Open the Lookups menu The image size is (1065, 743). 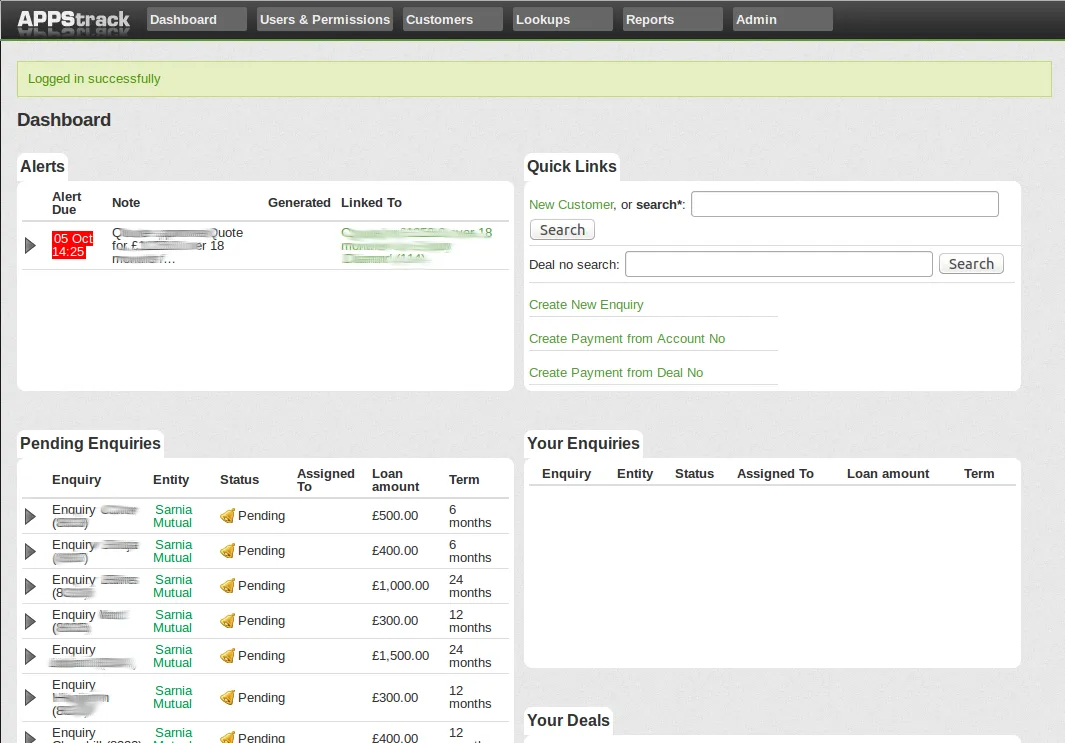click(x=562, y=20)
